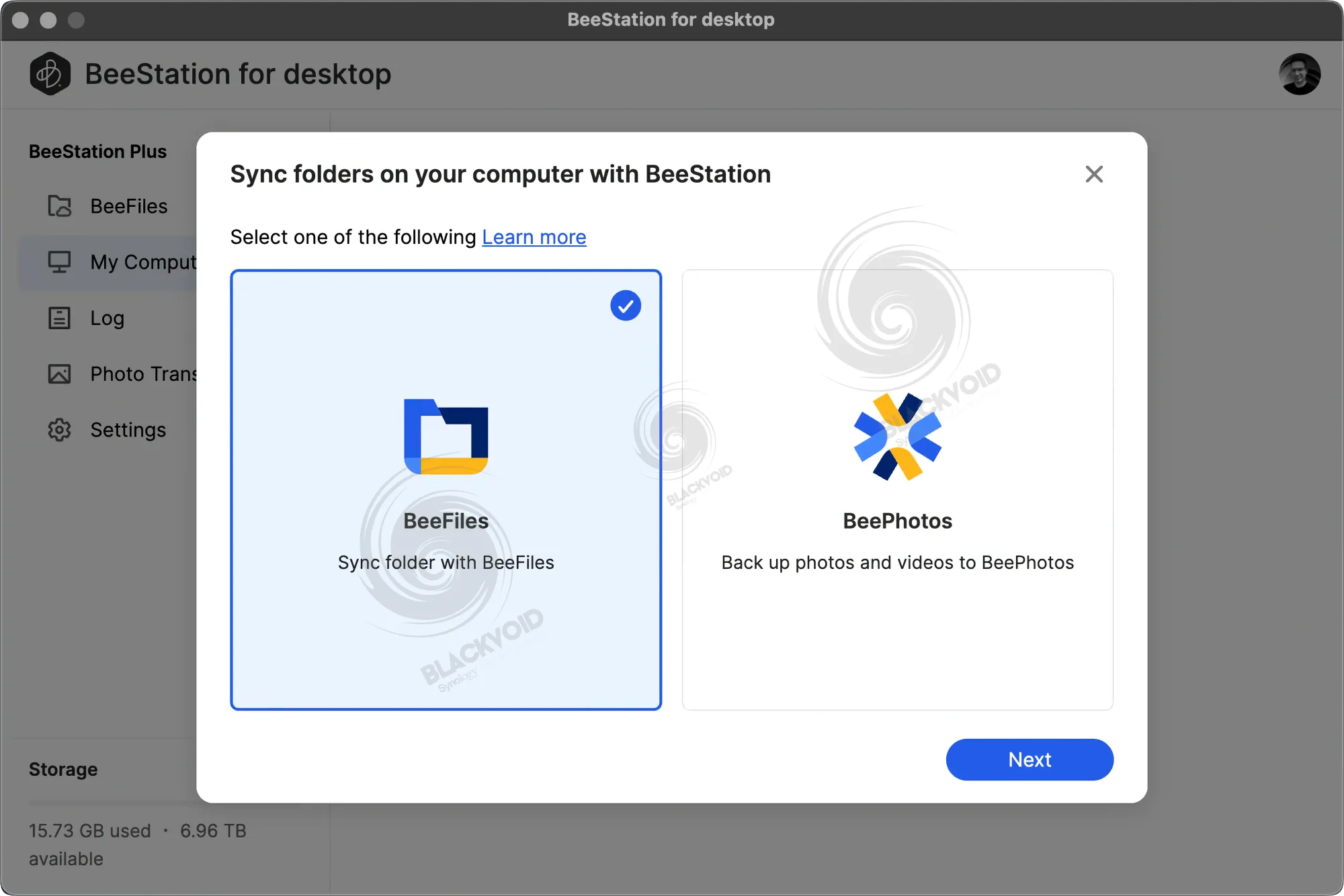The height and width of the screenshot is (896, 1344).
Task: Click the Log sidebar icon
Action: click(59, 318)
